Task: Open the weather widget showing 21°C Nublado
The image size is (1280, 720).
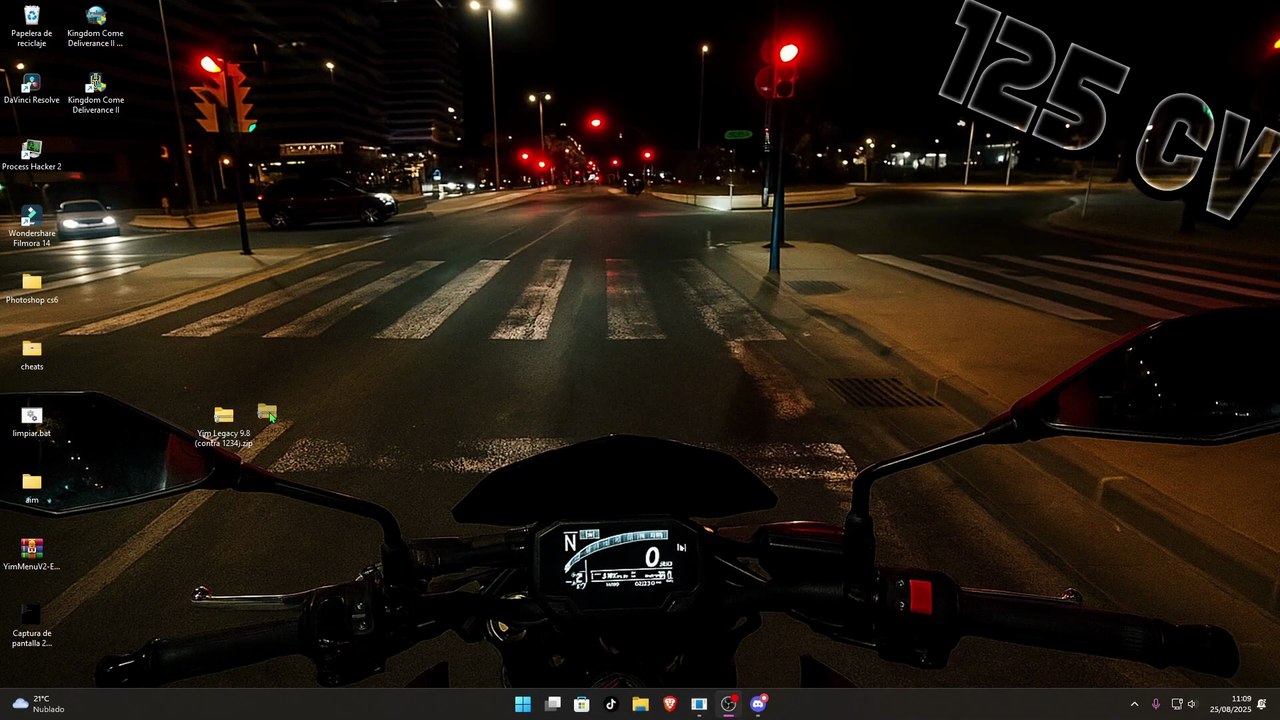Action: pos(38,704)
